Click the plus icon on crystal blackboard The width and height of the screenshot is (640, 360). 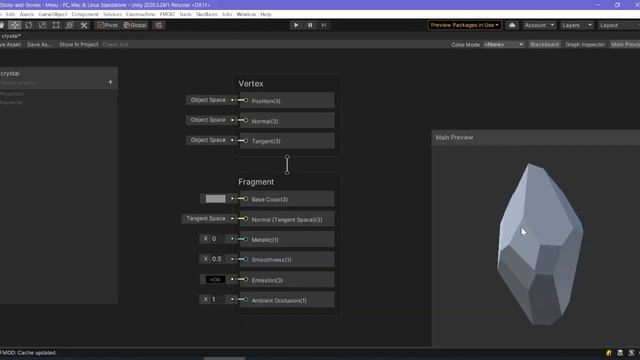[x=110, y=82]
